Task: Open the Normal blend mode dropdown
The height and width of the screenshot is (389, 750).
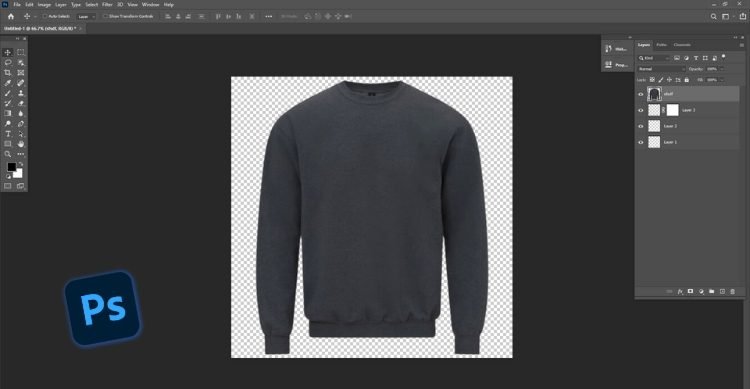Action: (x=662, y=69)
